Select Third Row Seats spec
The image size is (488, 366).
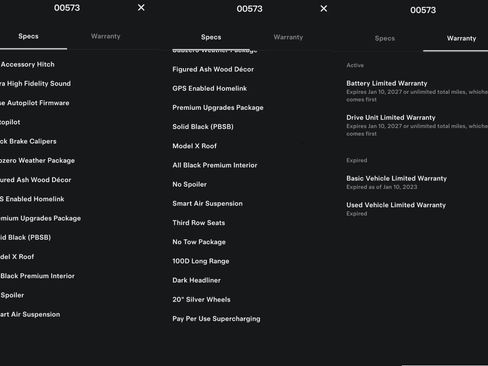point(199,223)
